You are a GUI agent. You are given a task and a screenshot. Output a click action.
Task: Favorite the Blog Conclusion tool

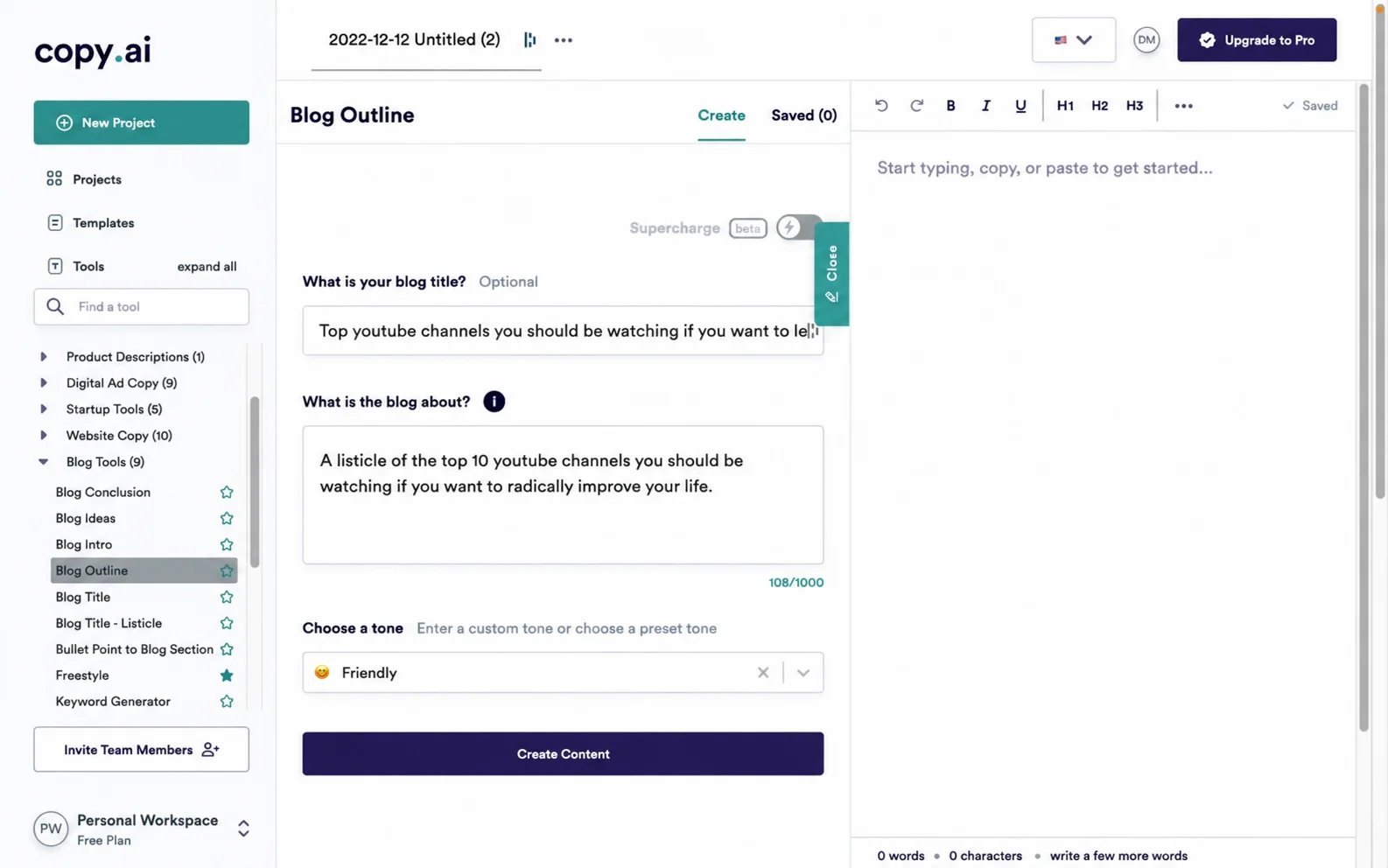point(227,493)
